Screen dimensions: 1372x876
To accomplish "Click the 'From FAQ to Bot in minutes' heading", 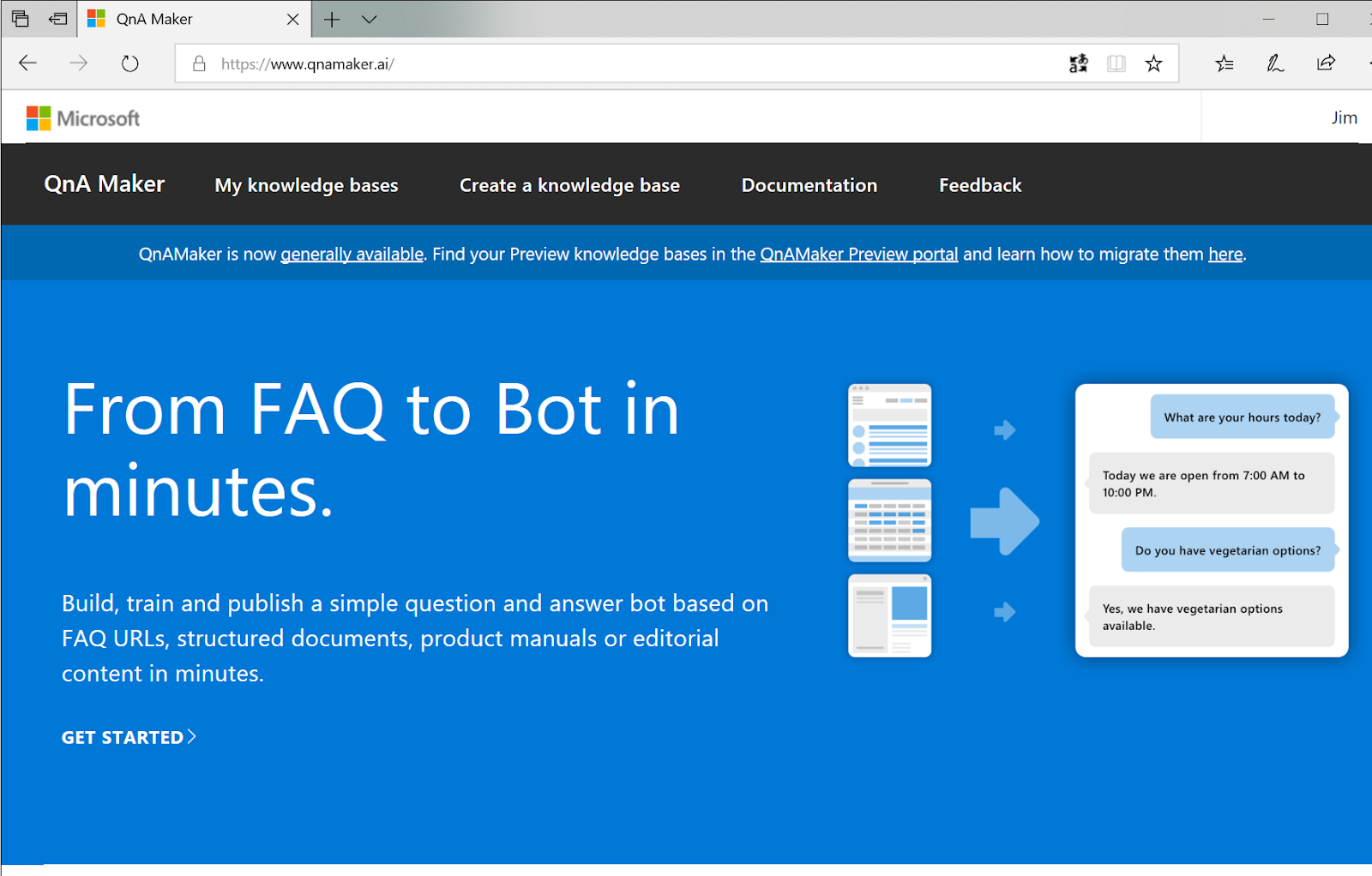I will [371, 449].
